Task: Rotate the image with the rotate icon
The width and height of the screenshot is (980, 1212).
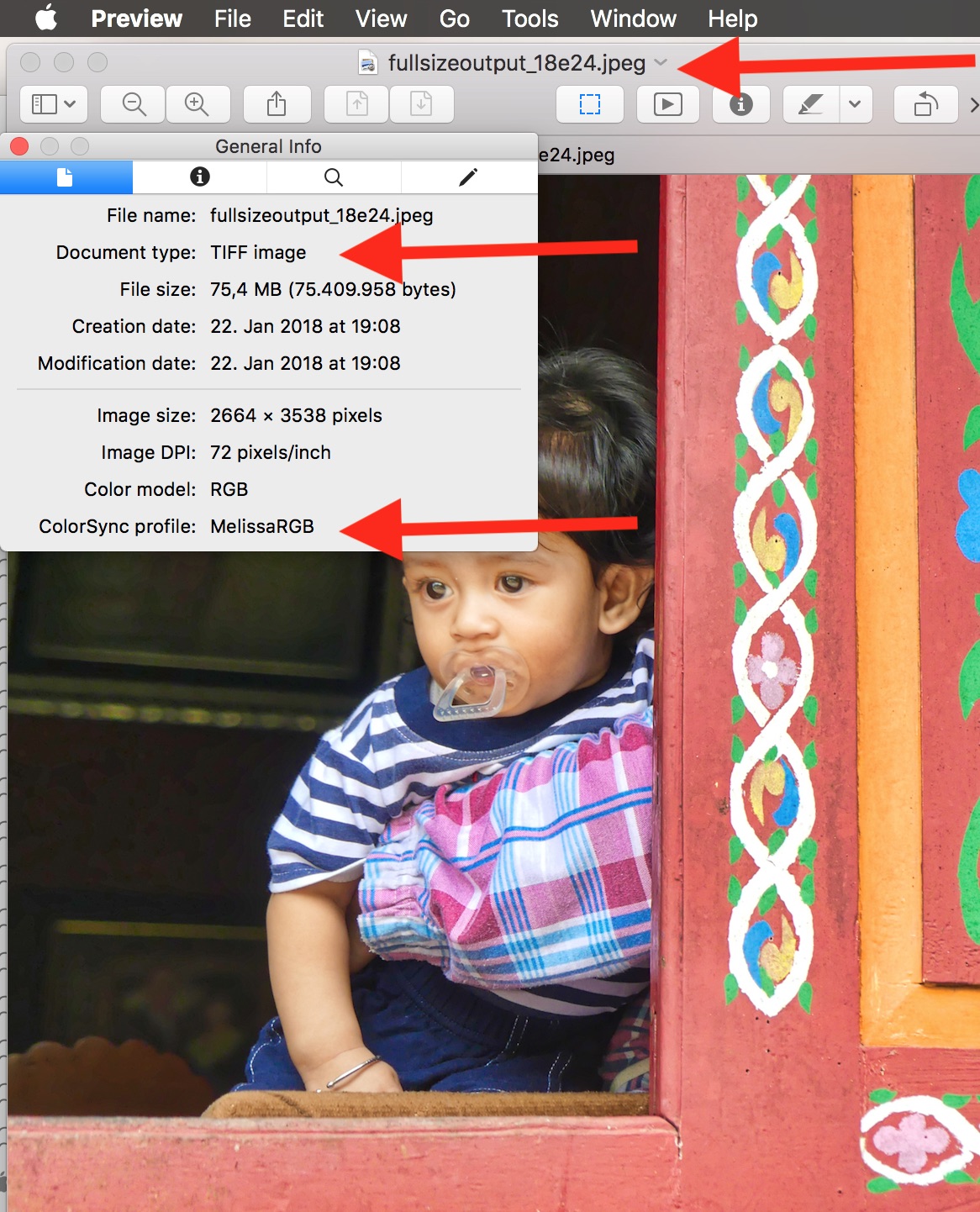Action: 926,104
